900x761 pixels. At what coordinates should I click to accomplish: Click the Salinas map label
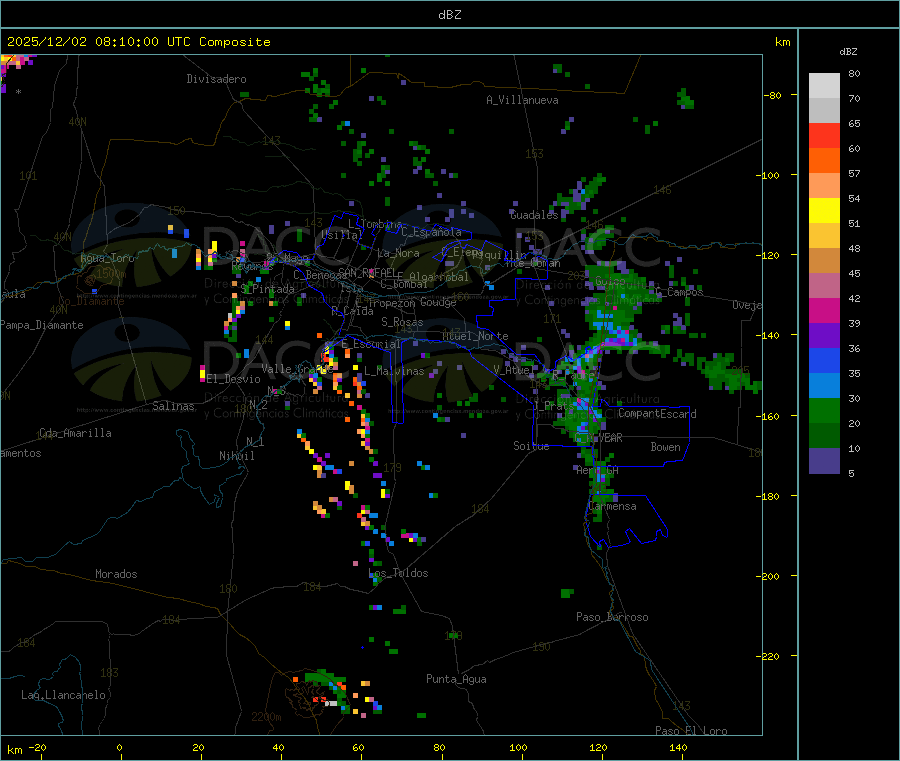[x=175, y=407]
